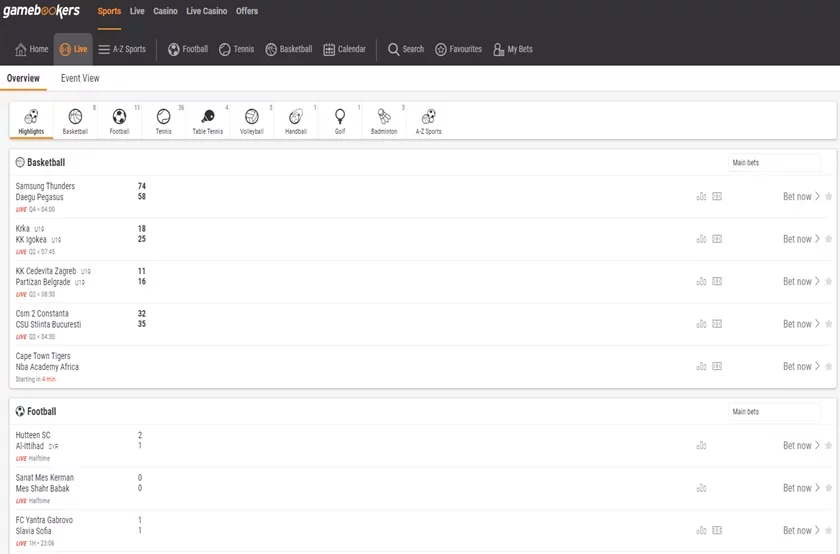
Task: Bet now on Cape Town Tigers match
Action: (801, 366)
